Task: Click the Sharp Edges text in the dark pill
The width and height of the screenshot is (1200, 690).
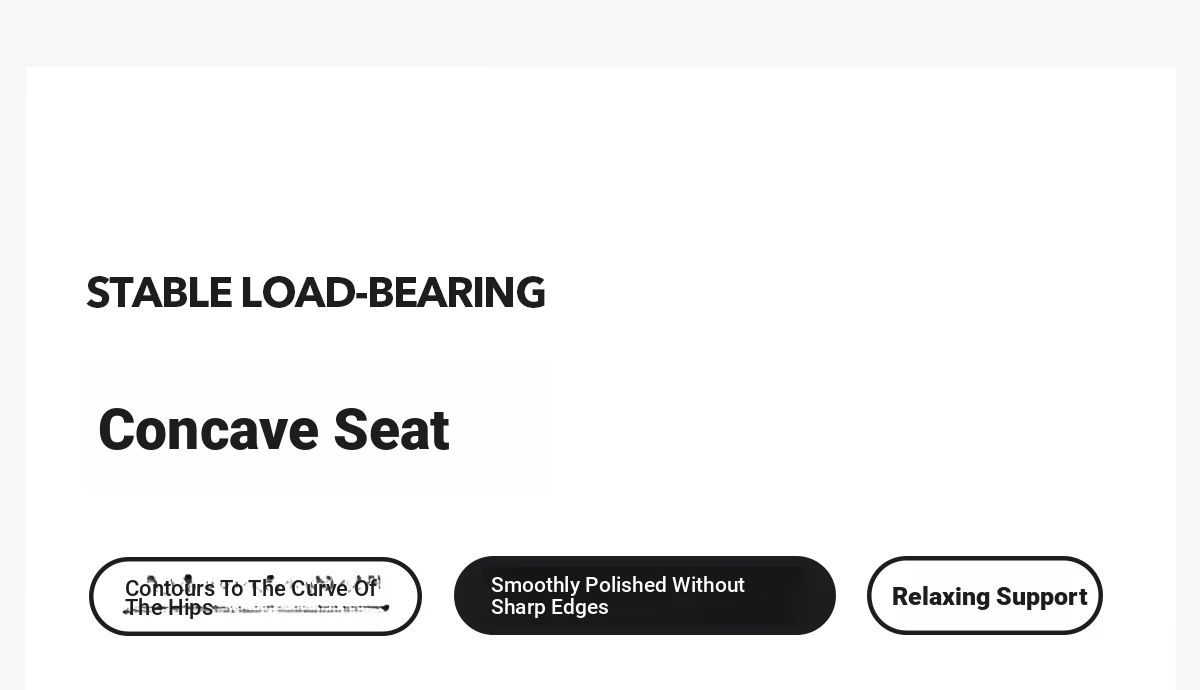Action: [550, 607]
